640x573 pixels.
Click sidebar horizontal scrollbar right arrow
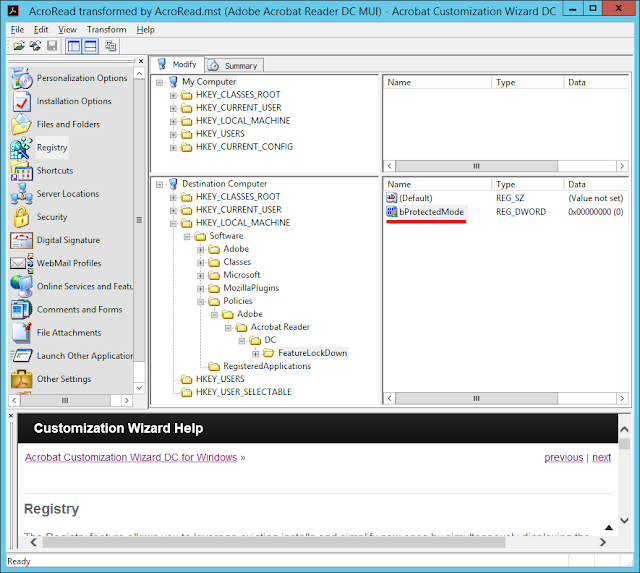(127, 401)
